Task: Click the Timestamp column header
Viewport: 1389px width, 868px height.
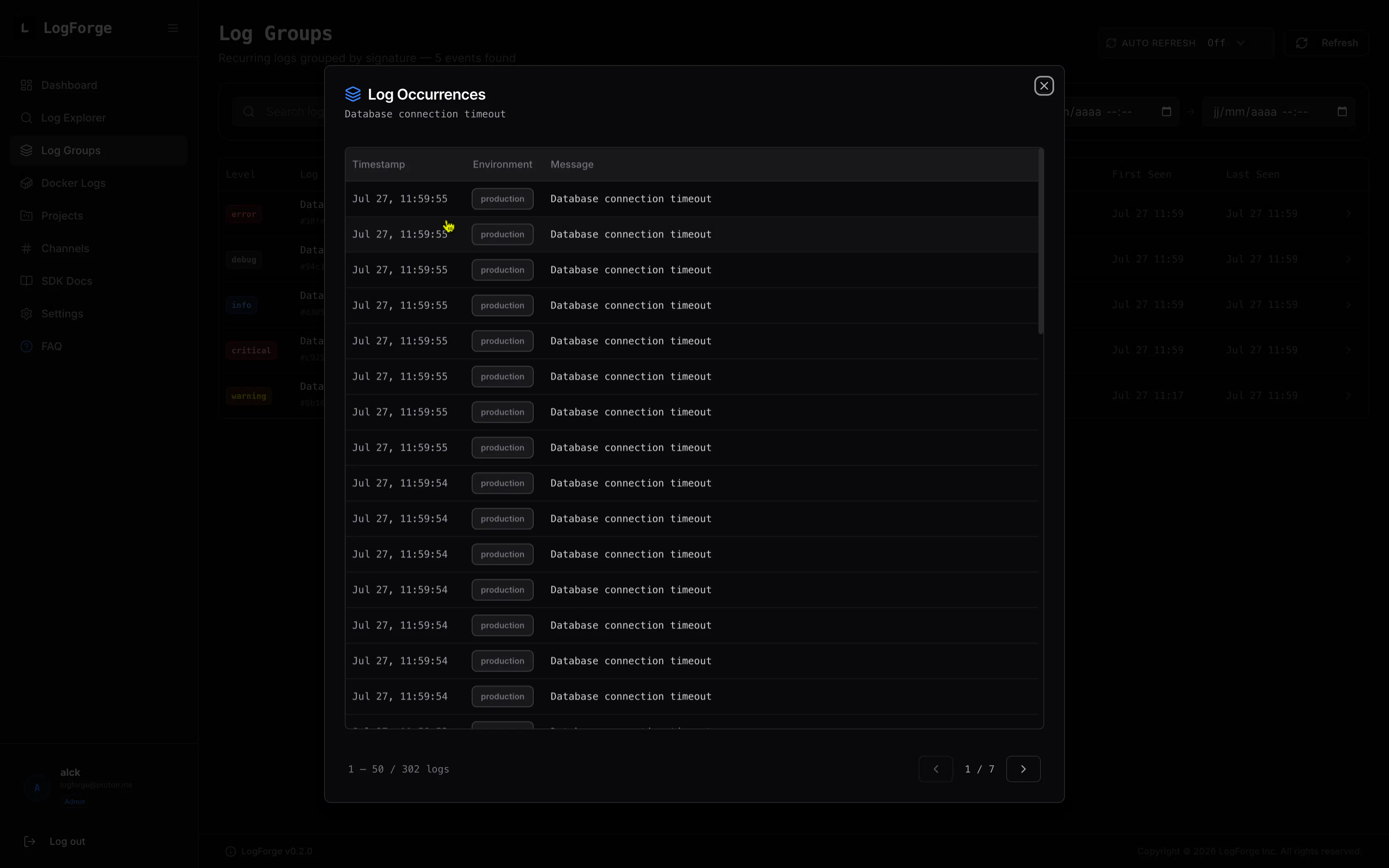Action: pos(378,164)
